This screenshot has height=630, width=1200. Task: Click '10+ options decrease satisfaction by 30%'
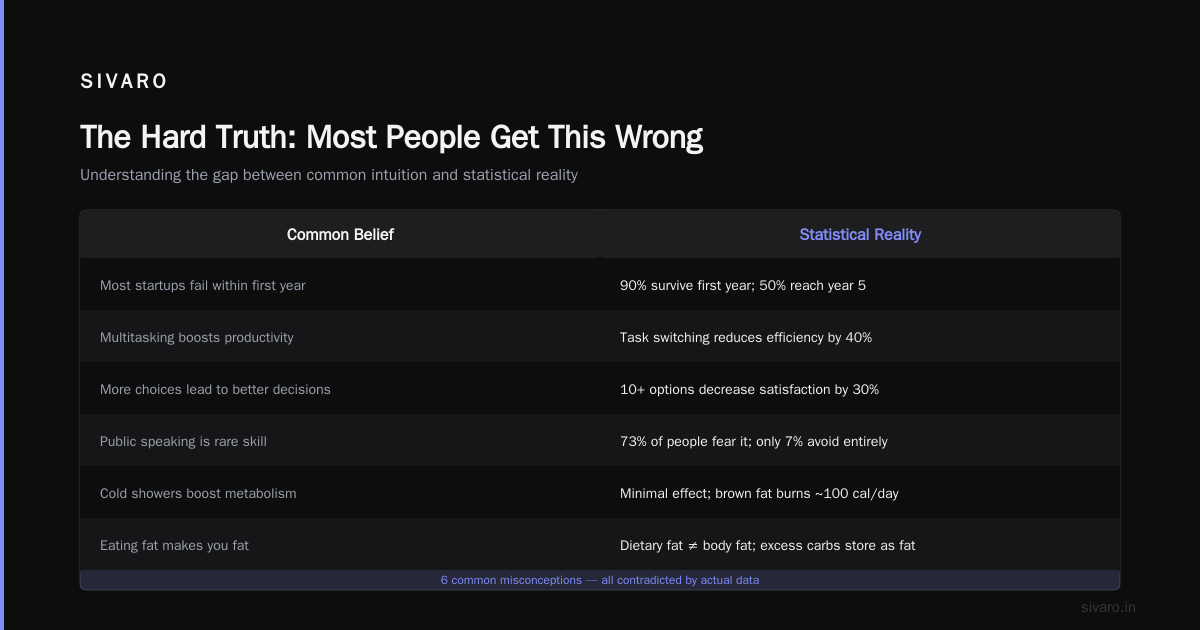point(860,389)
